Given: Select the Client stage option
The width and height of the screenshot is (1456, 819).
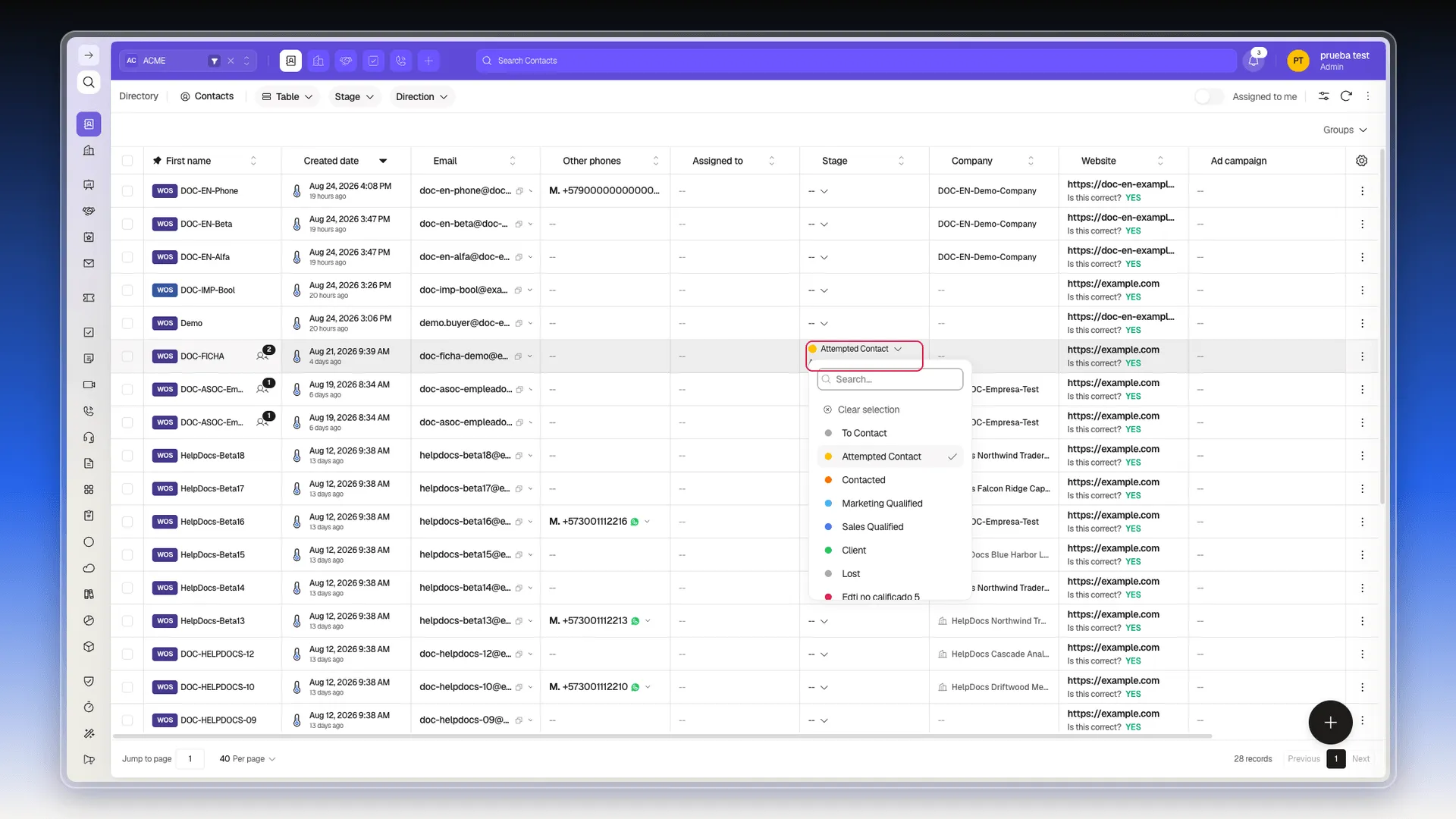Looking at the screenshot, I should [890, 551].
